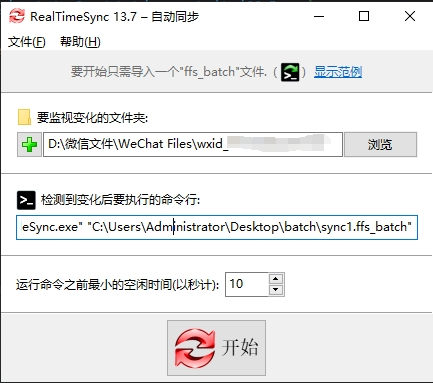
Task: Click the RealTimeSync title bar app icon
Action: click(x=17, y=16)
